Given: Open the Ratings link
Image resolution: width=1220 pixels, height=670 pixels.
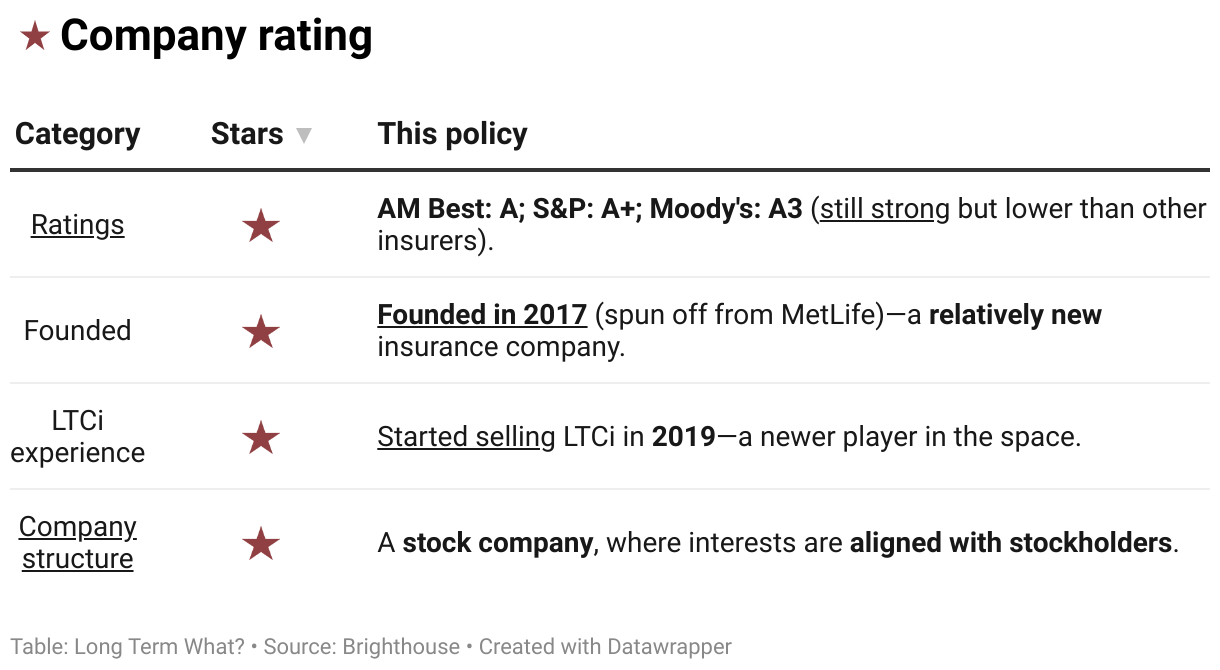Looking at the screenshot, I should click(78, 225).
